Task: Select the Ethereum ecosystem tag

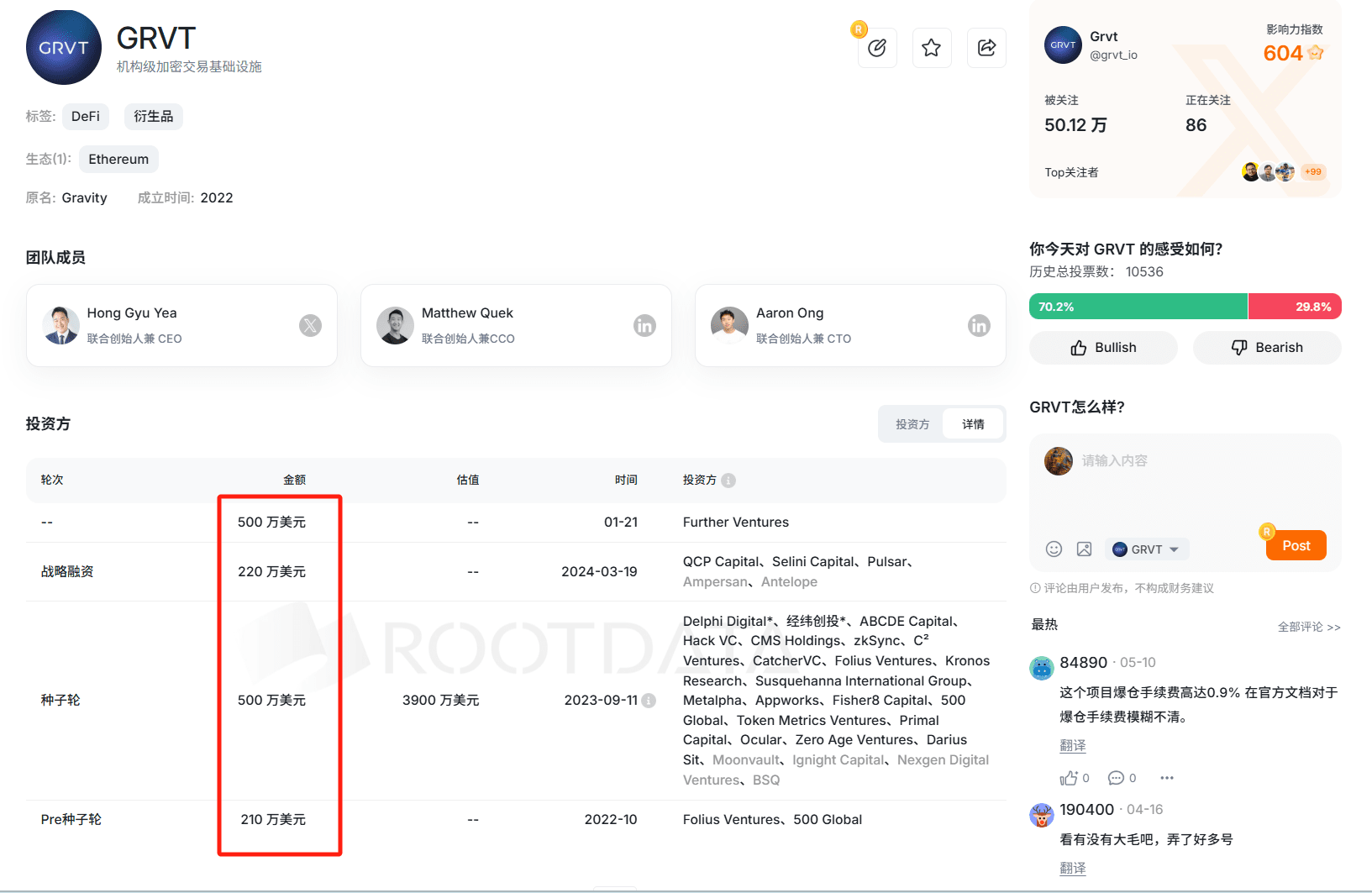Action: 118,160
